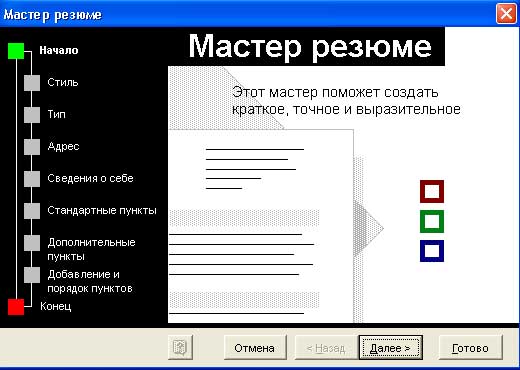Viewport: 520px width, 370px height.
Task: Click the dark red square graphic
Action: click(x=432, y=191)
